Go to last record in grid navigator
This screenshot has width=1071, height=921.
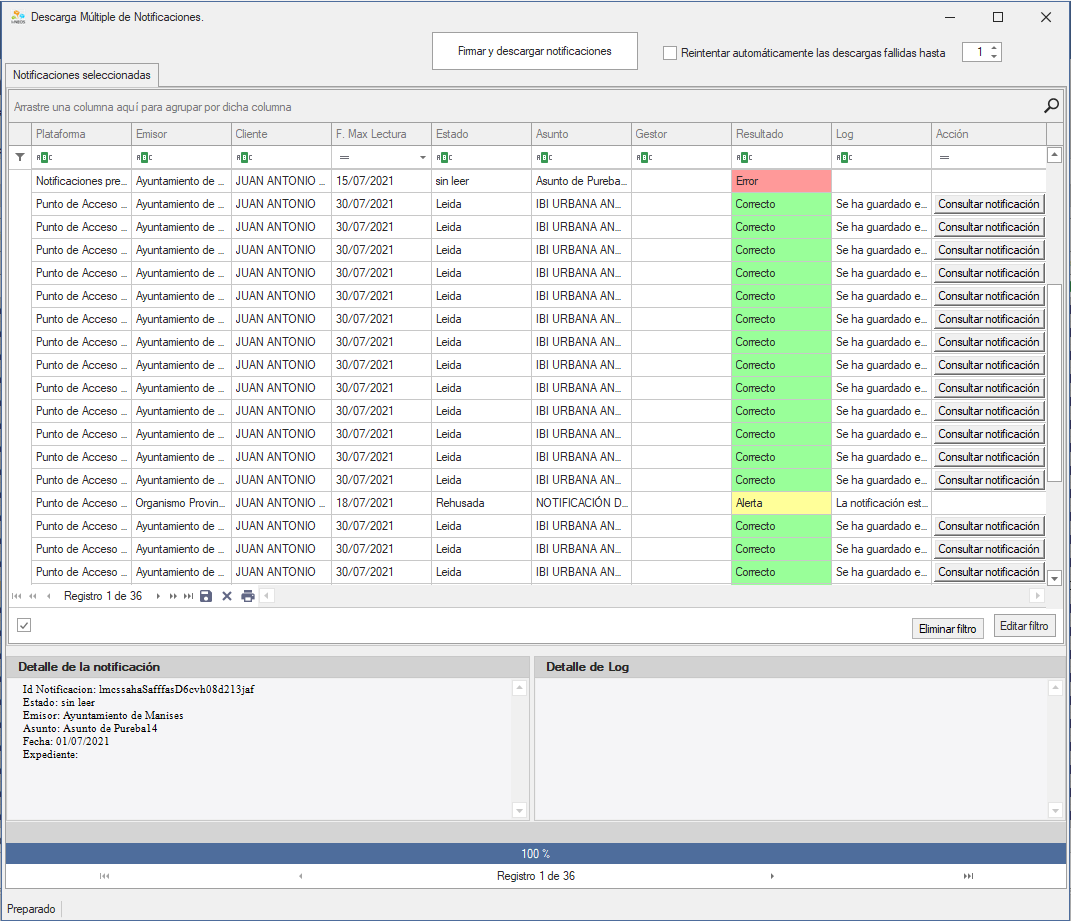click(189, 596)
